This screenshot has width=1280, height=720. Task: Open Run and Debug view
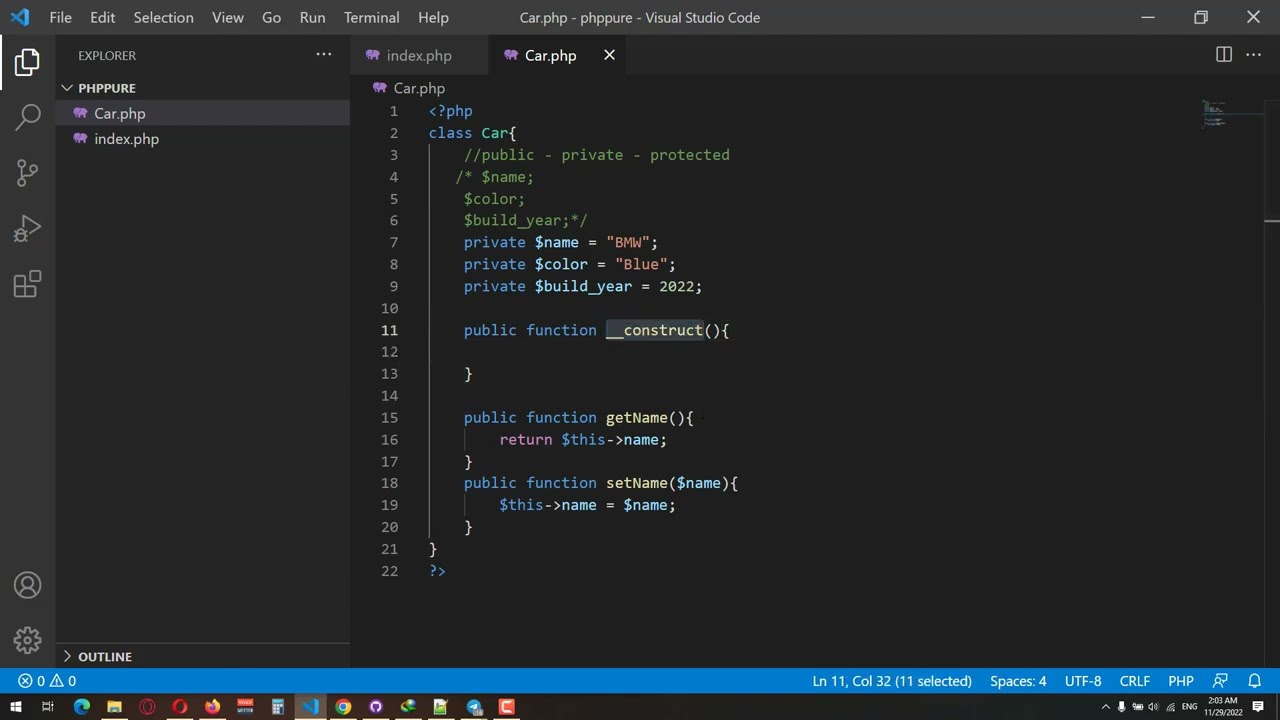[x=27, y=229]
